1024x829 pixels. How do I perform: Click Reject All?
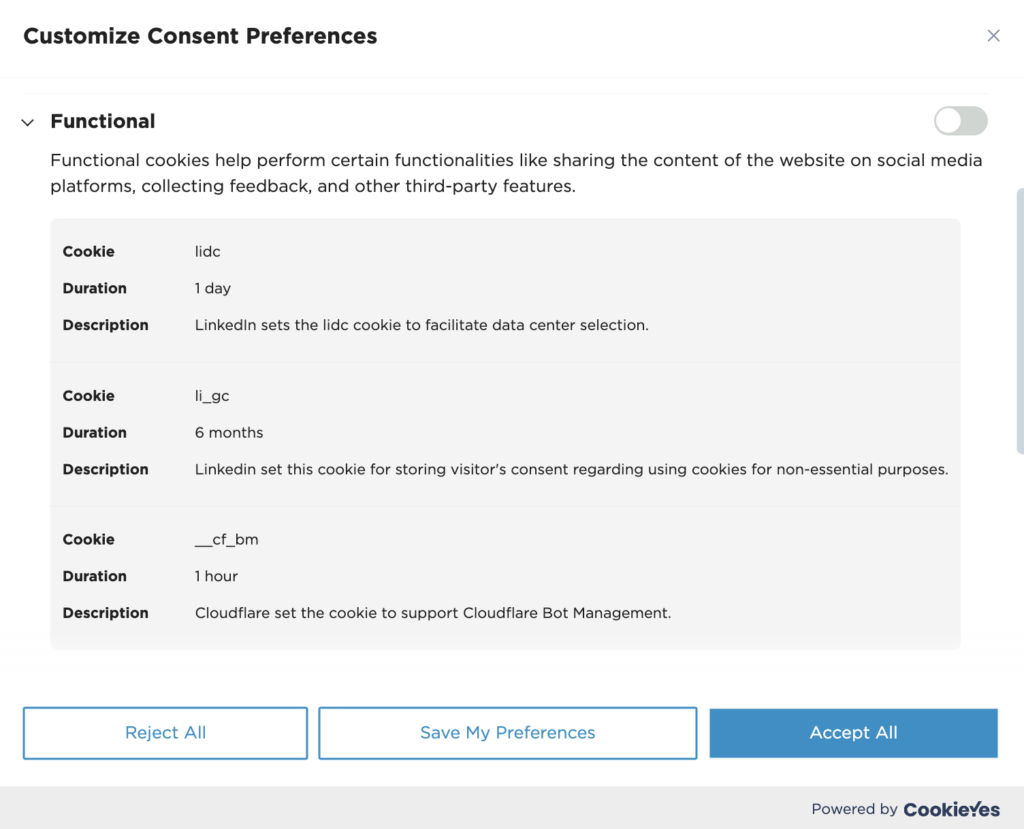(164, 733)
